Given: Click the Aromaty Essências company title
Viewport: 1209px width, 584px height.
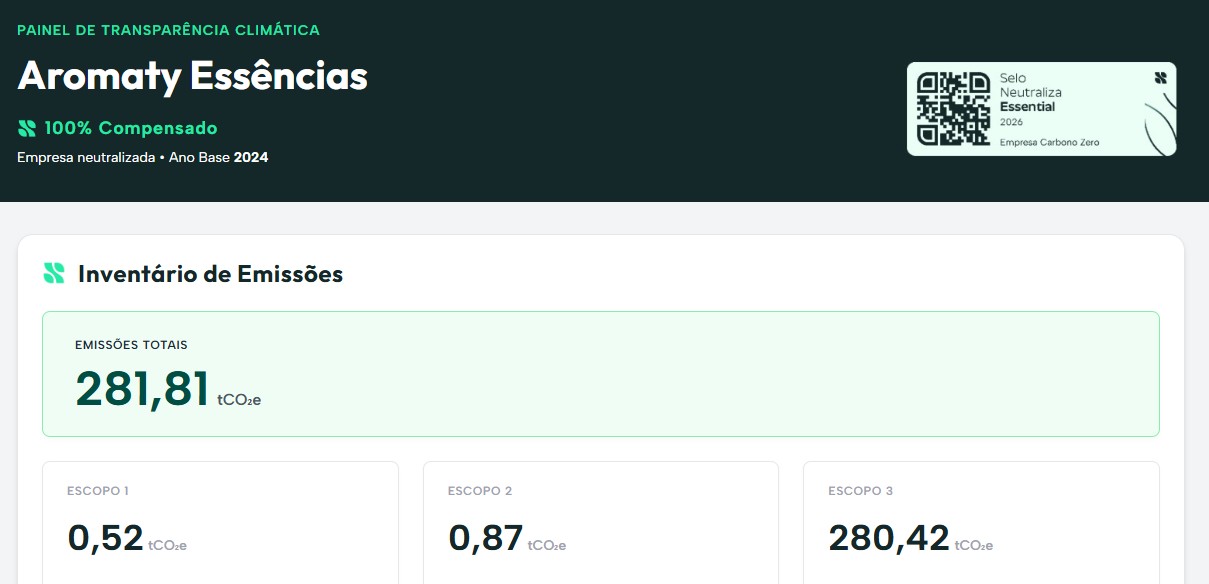Looking at the screenshot, I should pyautogui.click(x=193, y=76).
